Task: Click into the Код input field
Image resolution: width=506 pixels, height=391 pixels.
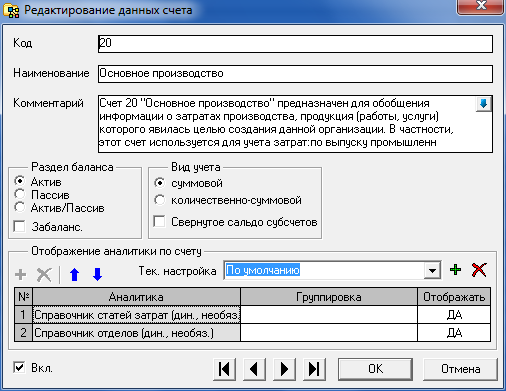Action: [x=295, y=44]
